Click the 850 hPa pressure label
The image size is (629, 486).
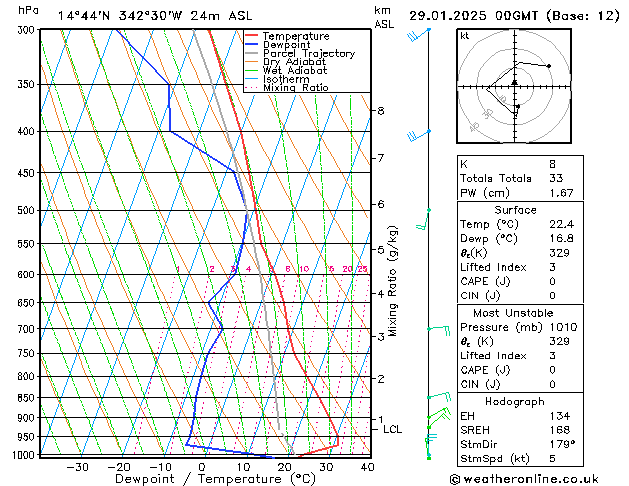pos(27,398)
